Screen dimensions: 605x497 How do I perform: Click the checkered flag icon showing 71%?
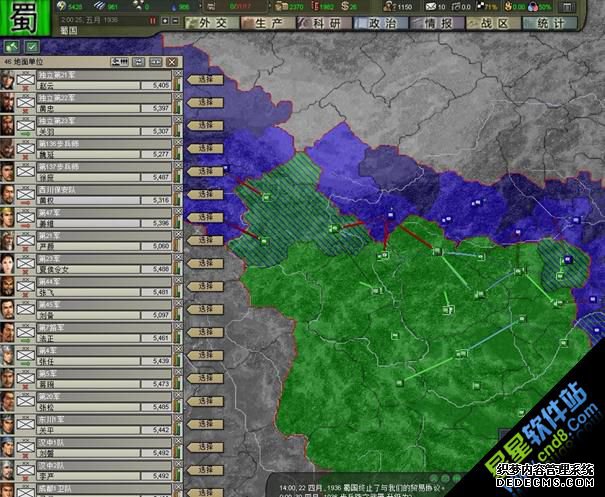point(481,6)
